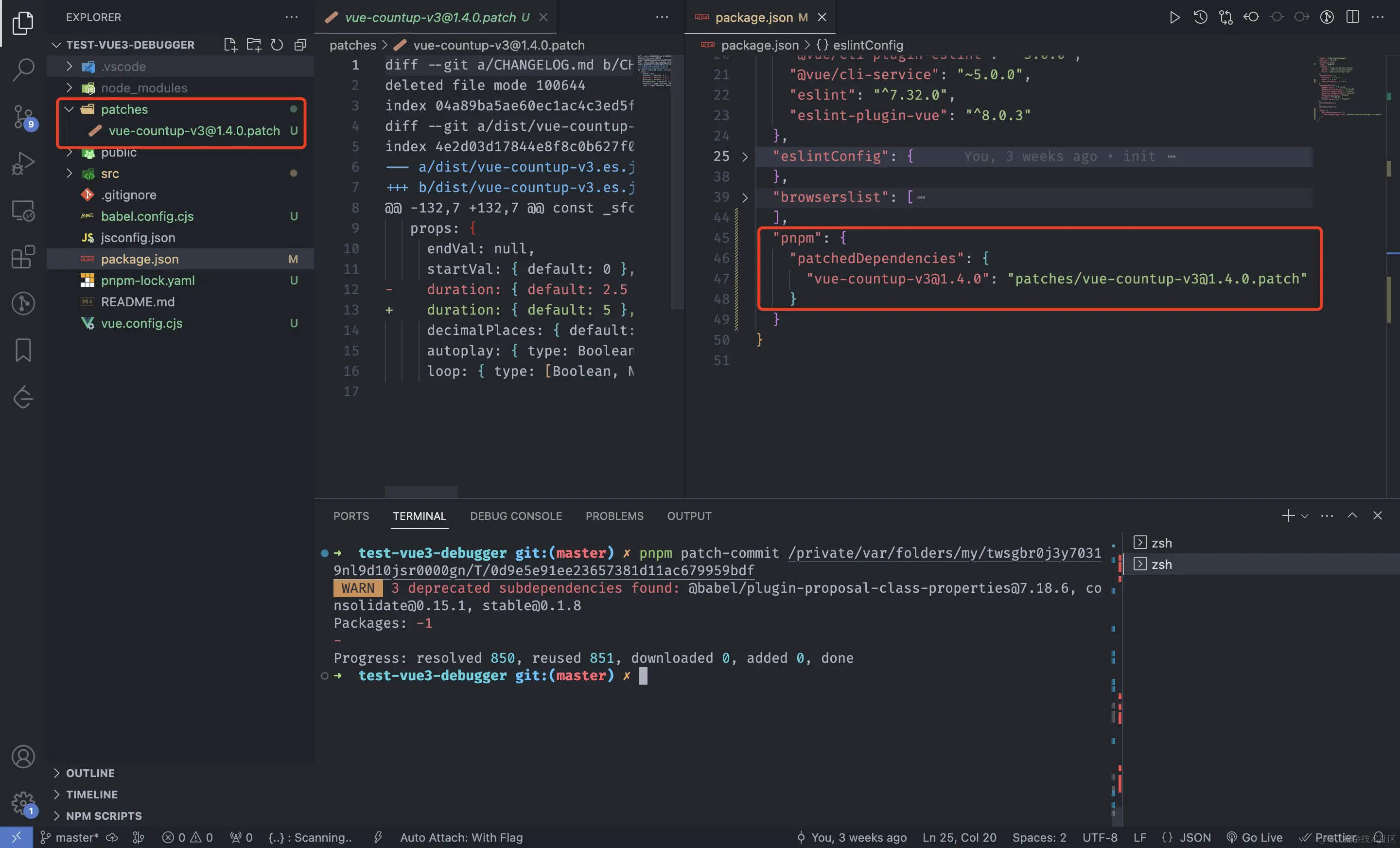Unfold the browserslist block at line 39

[x=745, y=197]
